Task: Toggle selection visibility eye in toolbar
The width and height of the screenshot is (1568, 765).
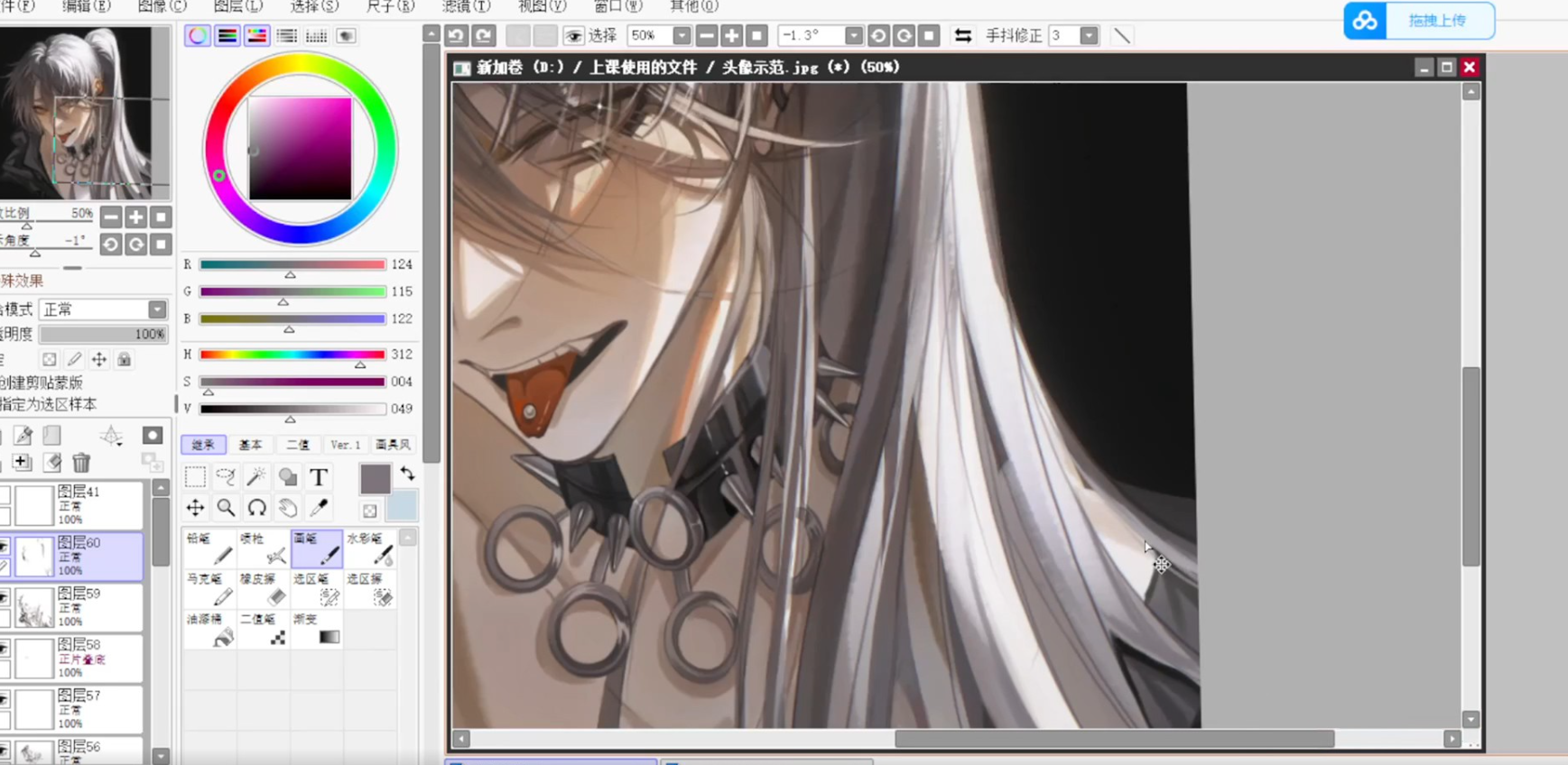Action: [572, 35]
